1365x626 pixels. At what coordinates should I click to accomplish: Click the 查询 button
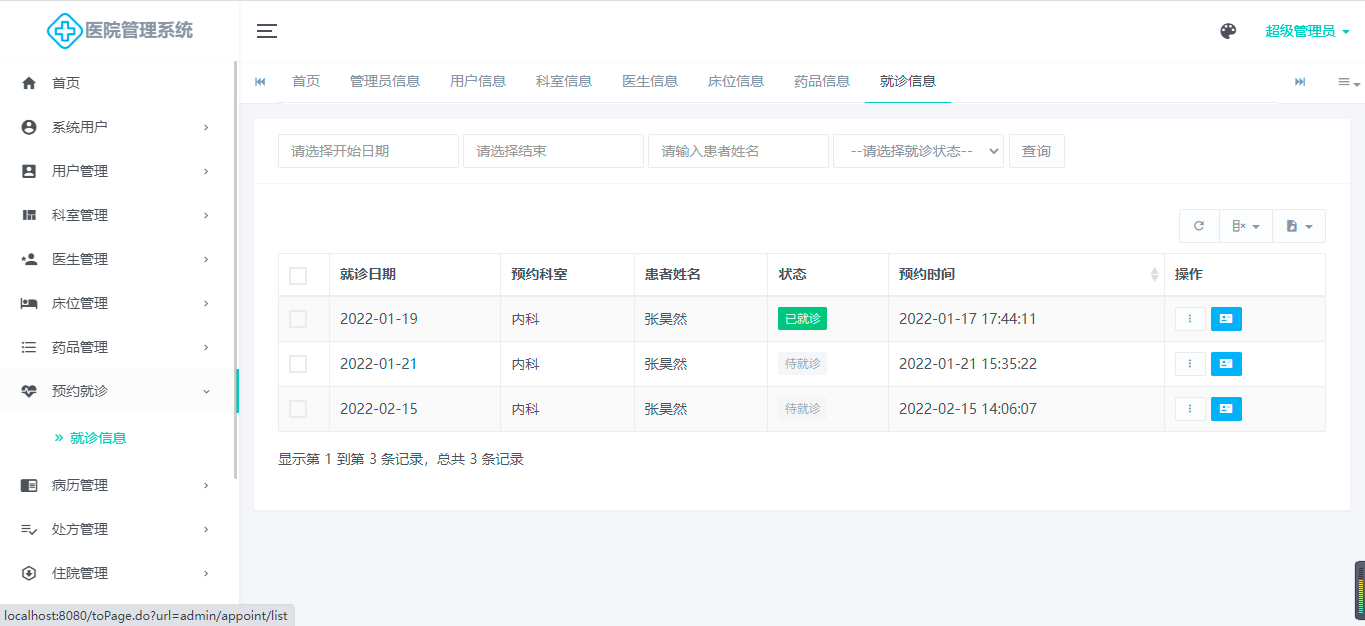tap(1036, 151)
